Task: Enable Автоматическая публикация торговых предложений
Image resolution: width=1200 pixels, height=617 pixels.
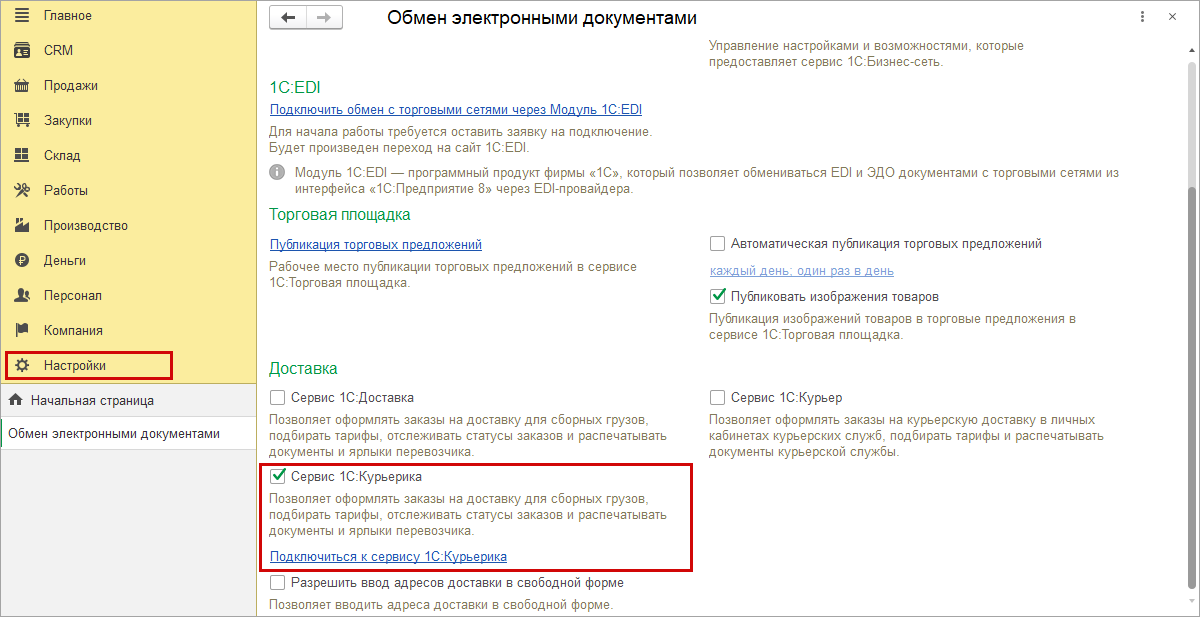Action: [717, 243]
